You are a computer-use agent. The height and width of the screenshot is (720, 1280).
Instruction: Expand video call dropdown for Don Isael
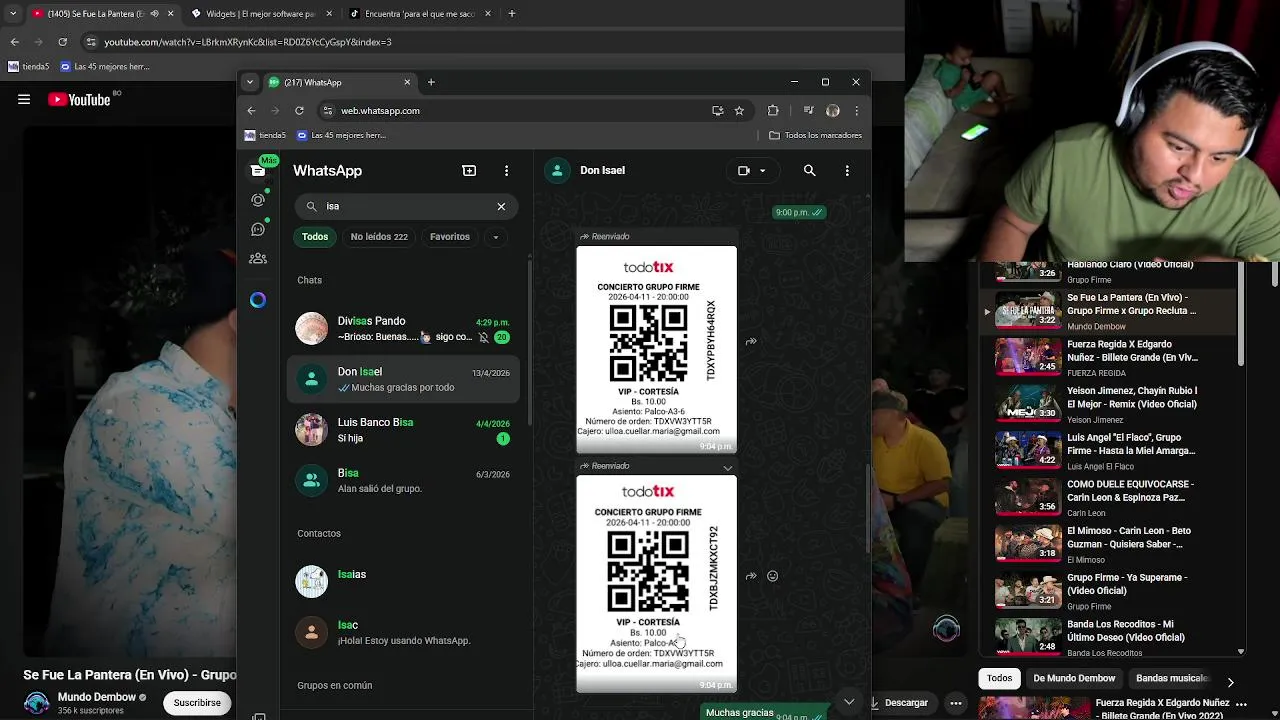[762, 171]
